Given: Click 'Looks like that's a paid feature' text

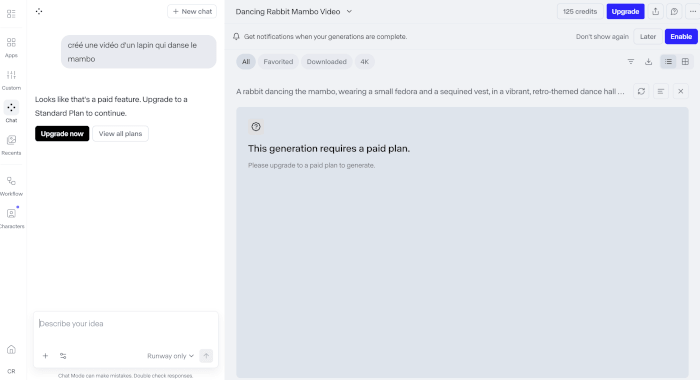Looking at the screenshot, I should click(111, 106).
